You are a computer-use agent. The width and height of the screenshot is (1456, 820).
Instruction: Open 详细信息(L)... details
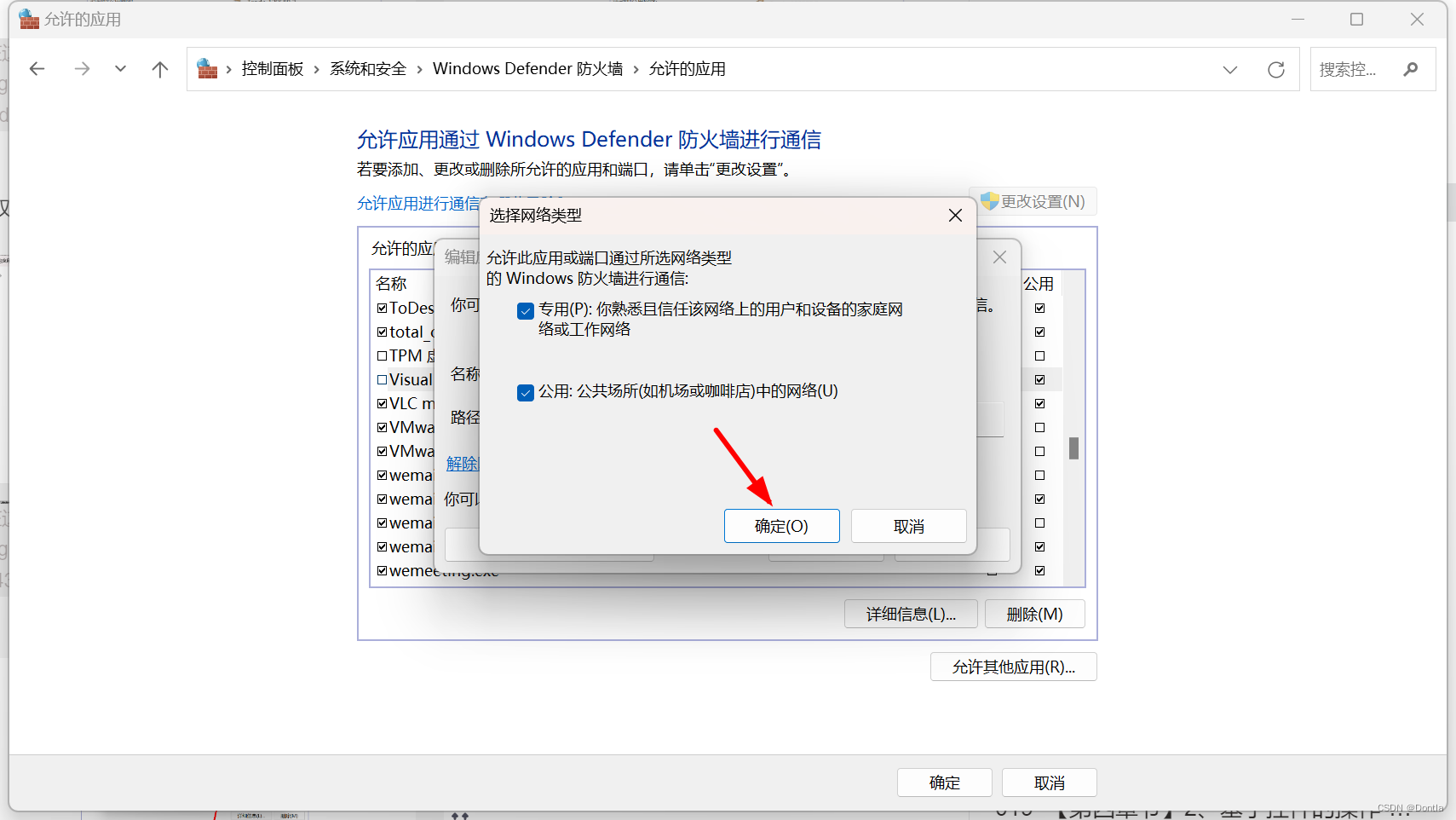[911, 614]
